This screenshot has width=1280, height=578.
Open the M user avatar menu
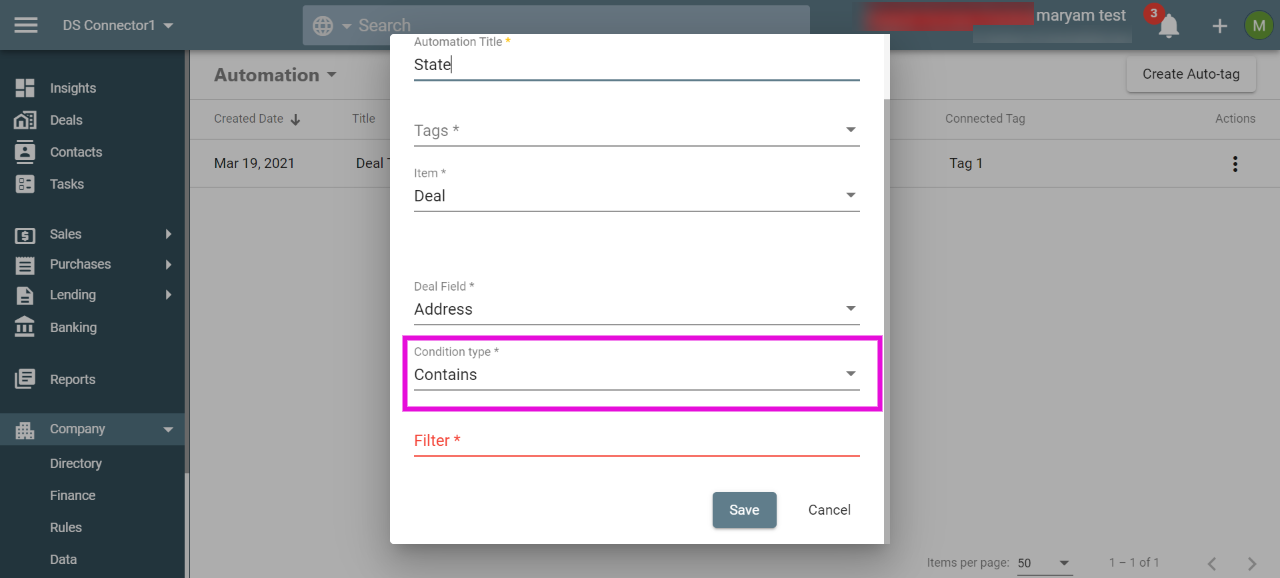coord(1258,25)
